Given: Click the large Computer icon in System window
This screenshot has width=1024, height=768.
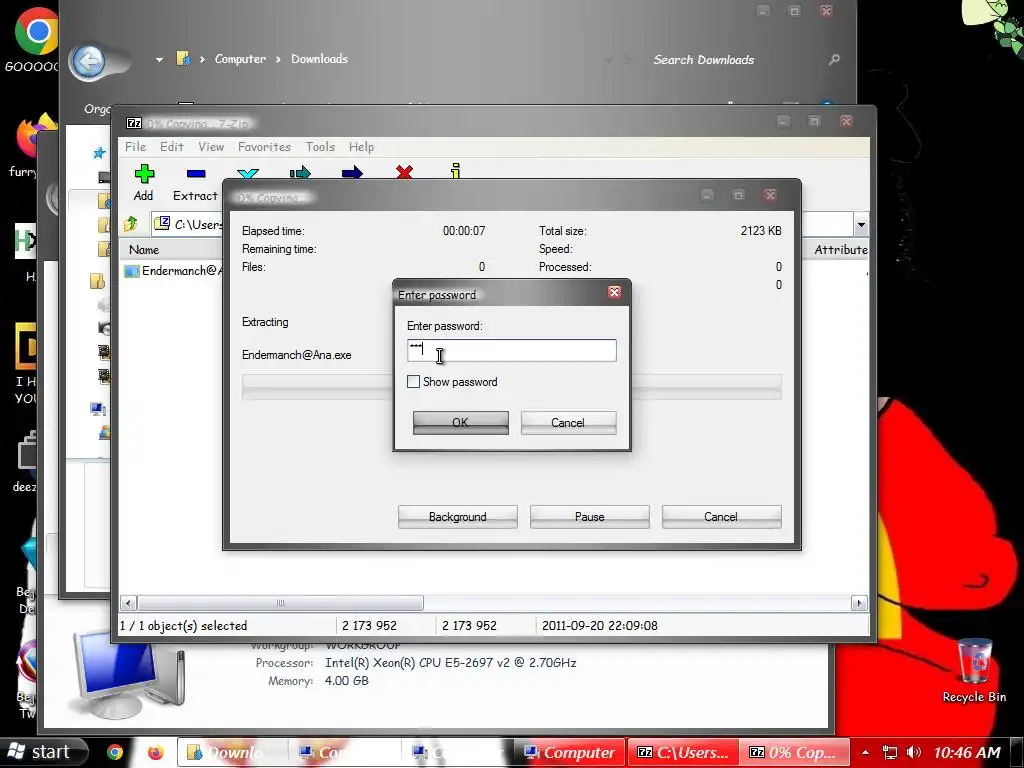Looking at the screenshot, I should tap(127, 676).
